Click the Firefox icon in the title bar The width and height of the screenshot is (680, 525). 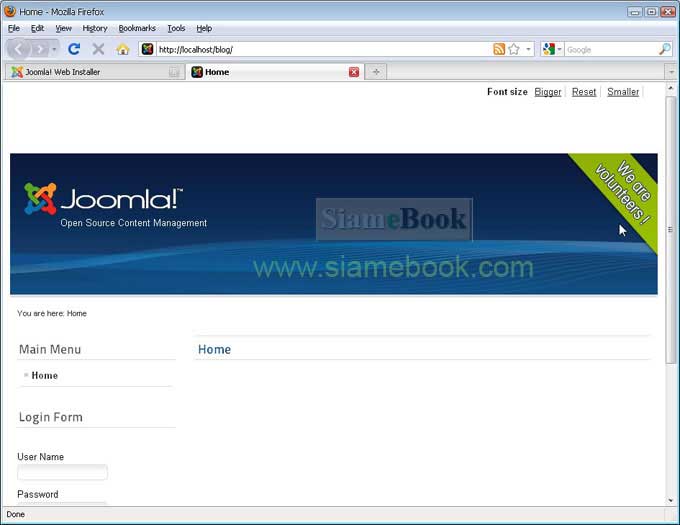click(10, 11)
